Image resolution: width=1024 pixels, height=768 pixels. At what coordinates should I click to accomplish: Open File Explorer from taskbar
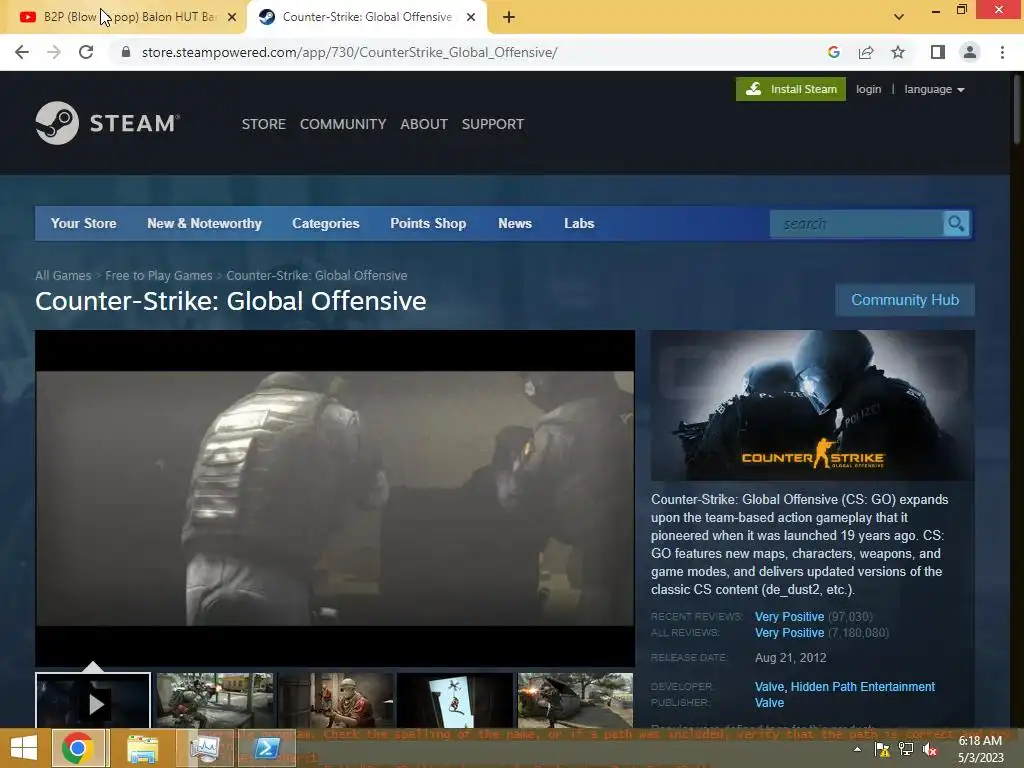(x=142, y=748)
